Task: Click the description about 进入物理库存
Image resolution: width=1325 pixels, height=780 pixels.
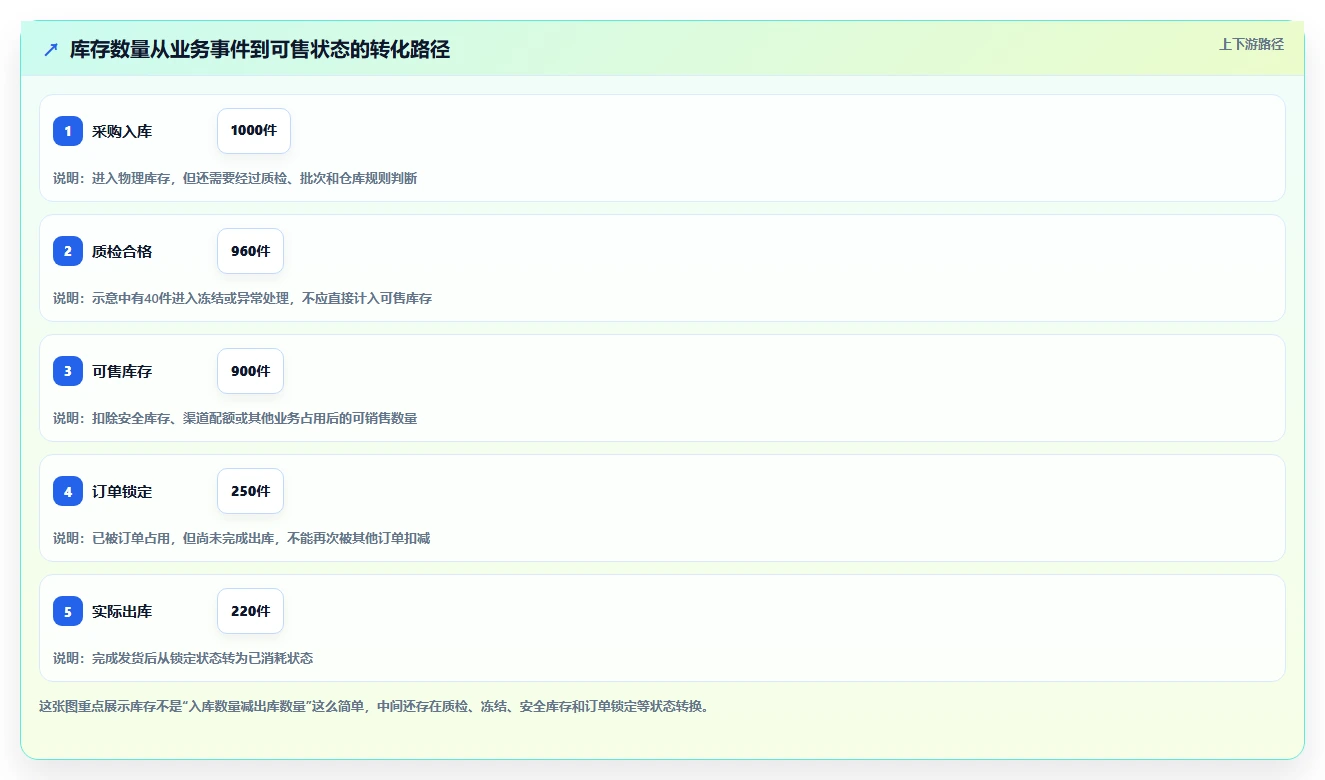Action: click(x=235, y=178)
